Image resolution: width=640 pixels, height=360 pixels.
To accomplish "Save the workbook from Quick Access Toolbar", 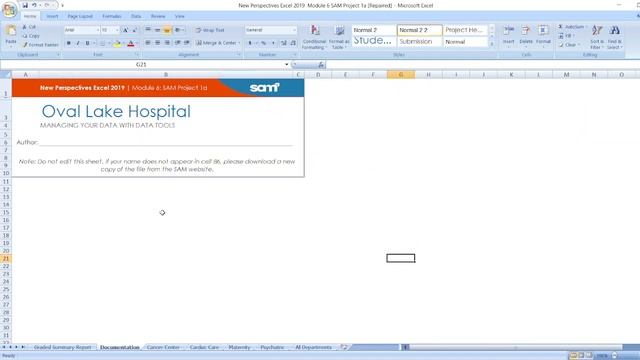I will 25,5.
